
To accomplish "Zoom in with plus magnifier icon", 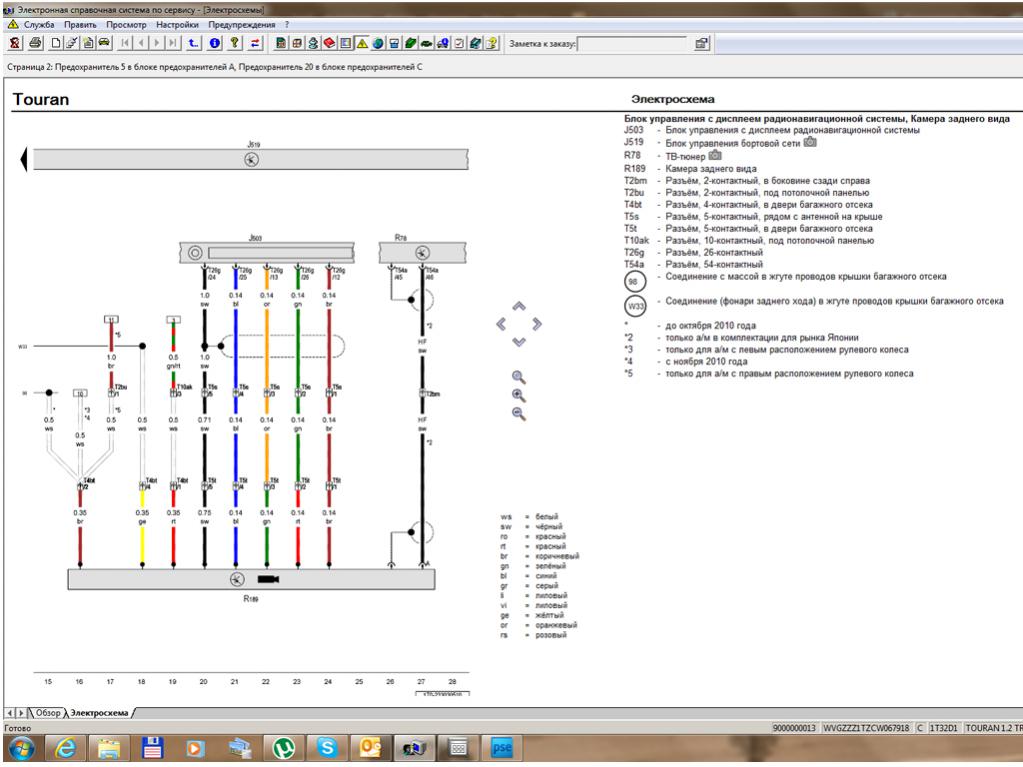I will [x=519, y=395].
